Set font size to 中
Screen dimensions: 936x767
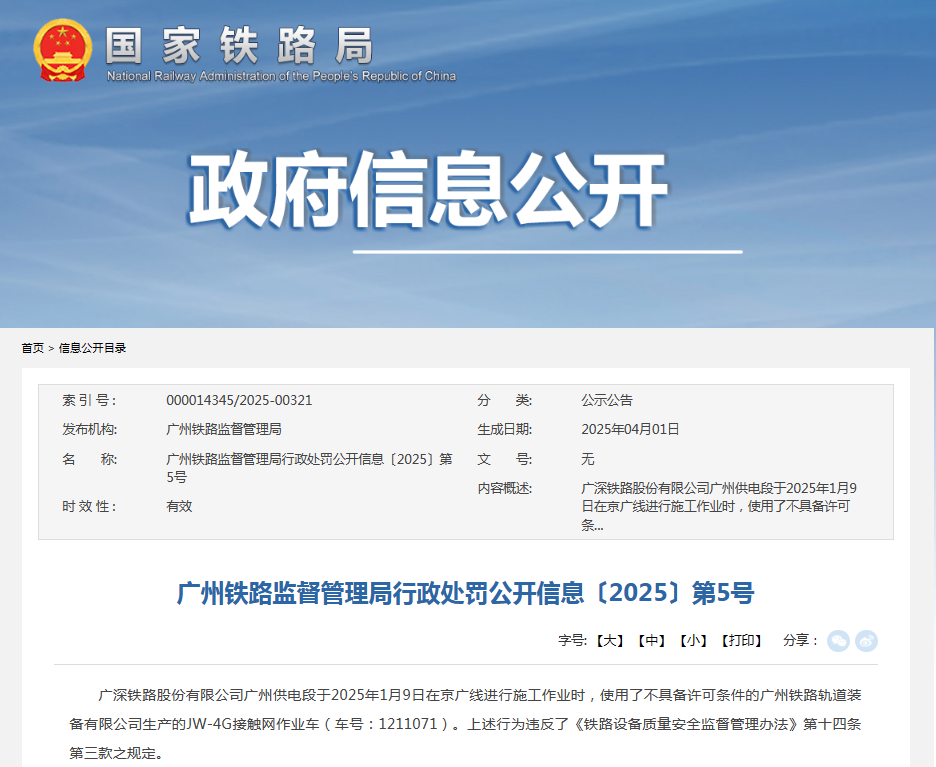(651, 641)
